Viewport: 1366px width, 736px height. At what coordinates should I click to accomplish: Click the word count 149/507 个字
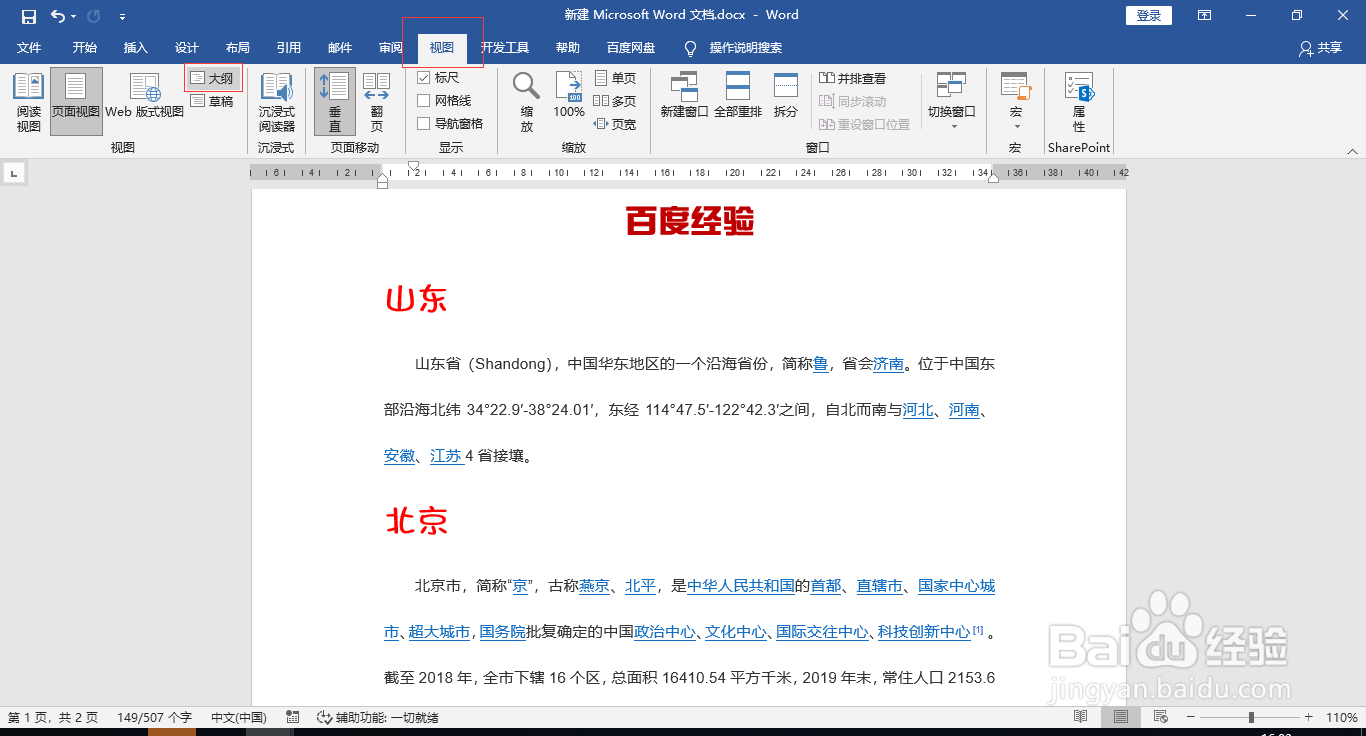tap(154, 717)
